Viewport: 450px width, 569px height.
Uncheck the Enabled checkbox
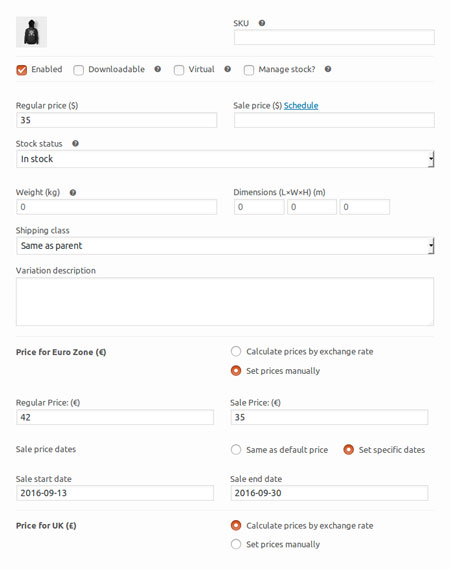click(22, 70)
